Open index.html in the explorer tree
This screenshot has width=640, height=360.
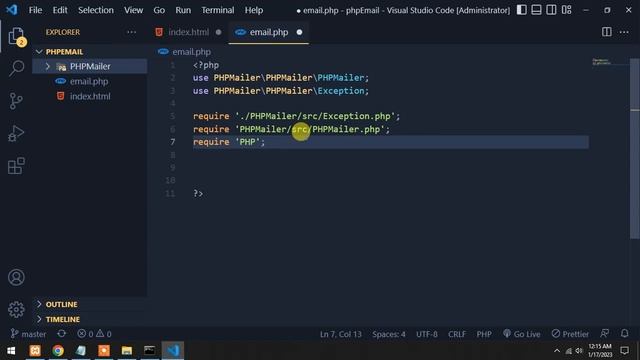(90, 96)
